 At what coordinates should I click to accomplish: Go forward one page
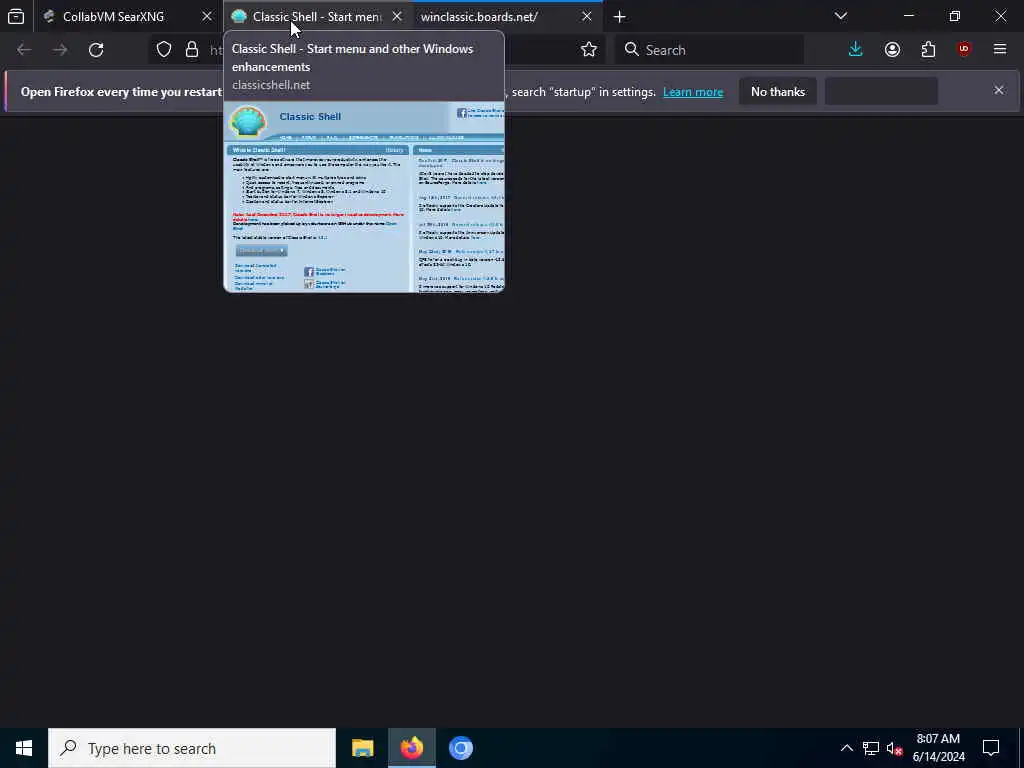(x=60, y=50)
